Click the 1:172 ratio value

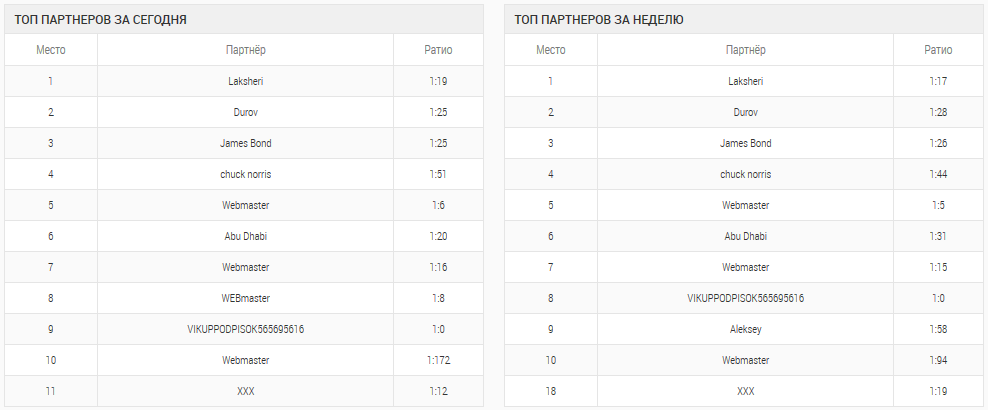439,360
